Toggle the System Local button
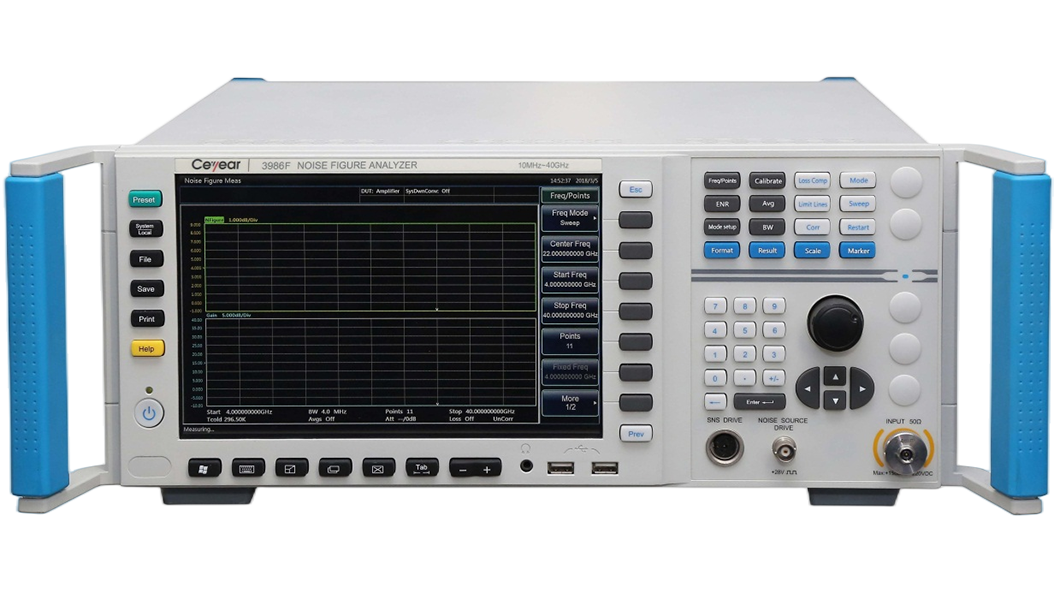 (x=146, y=229)
